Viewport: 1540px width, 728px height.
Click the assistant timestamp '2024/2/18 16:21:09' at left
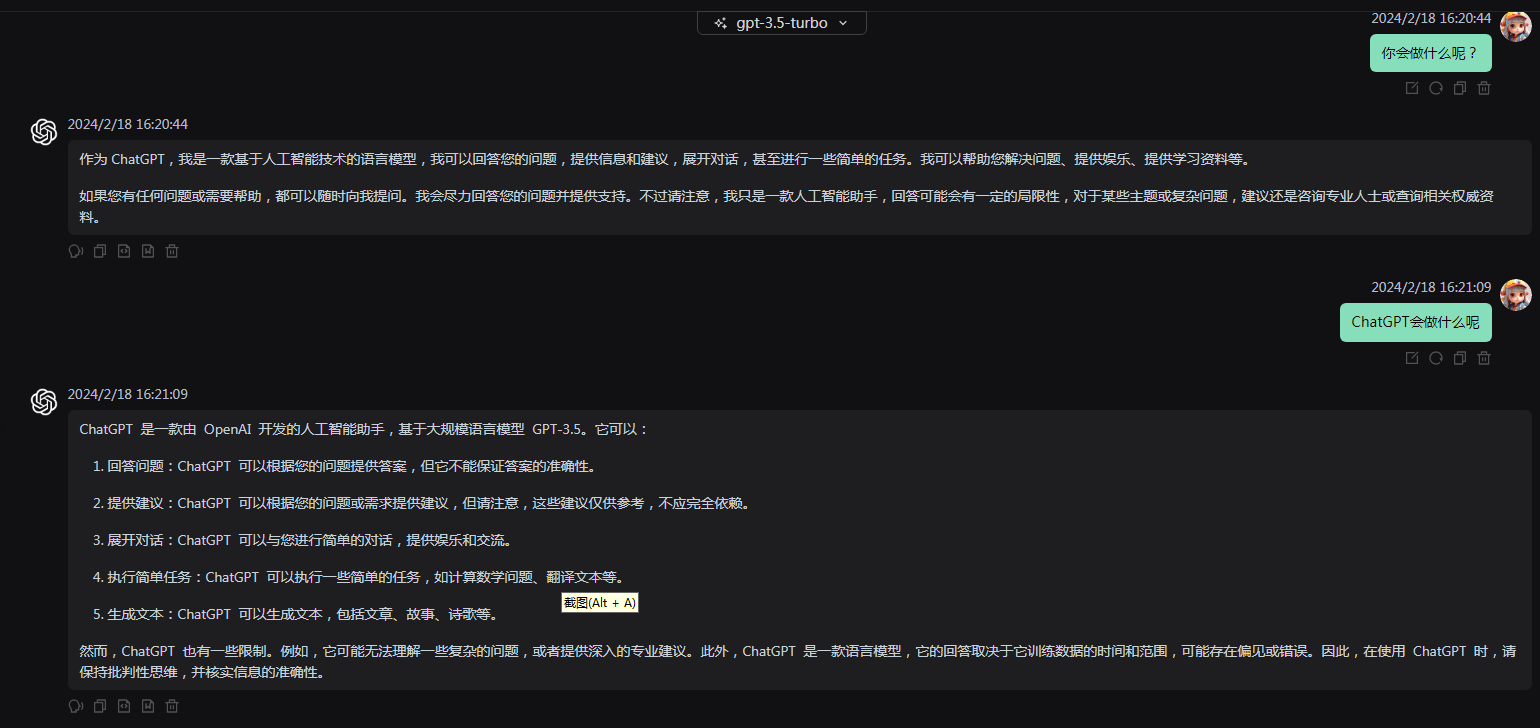pyautogui.click(x=128, y=394)
